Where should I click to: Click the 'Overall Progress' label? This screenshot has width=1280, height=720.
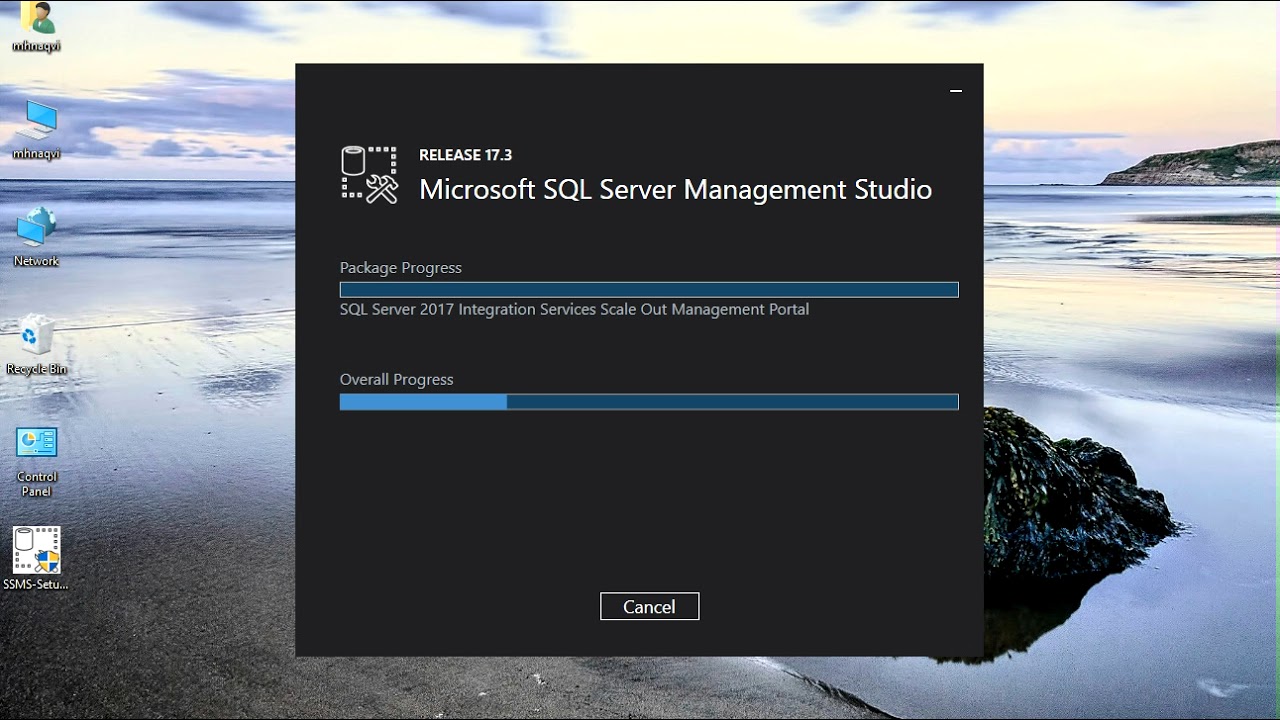pyautogui.click(x=396, y=380)
